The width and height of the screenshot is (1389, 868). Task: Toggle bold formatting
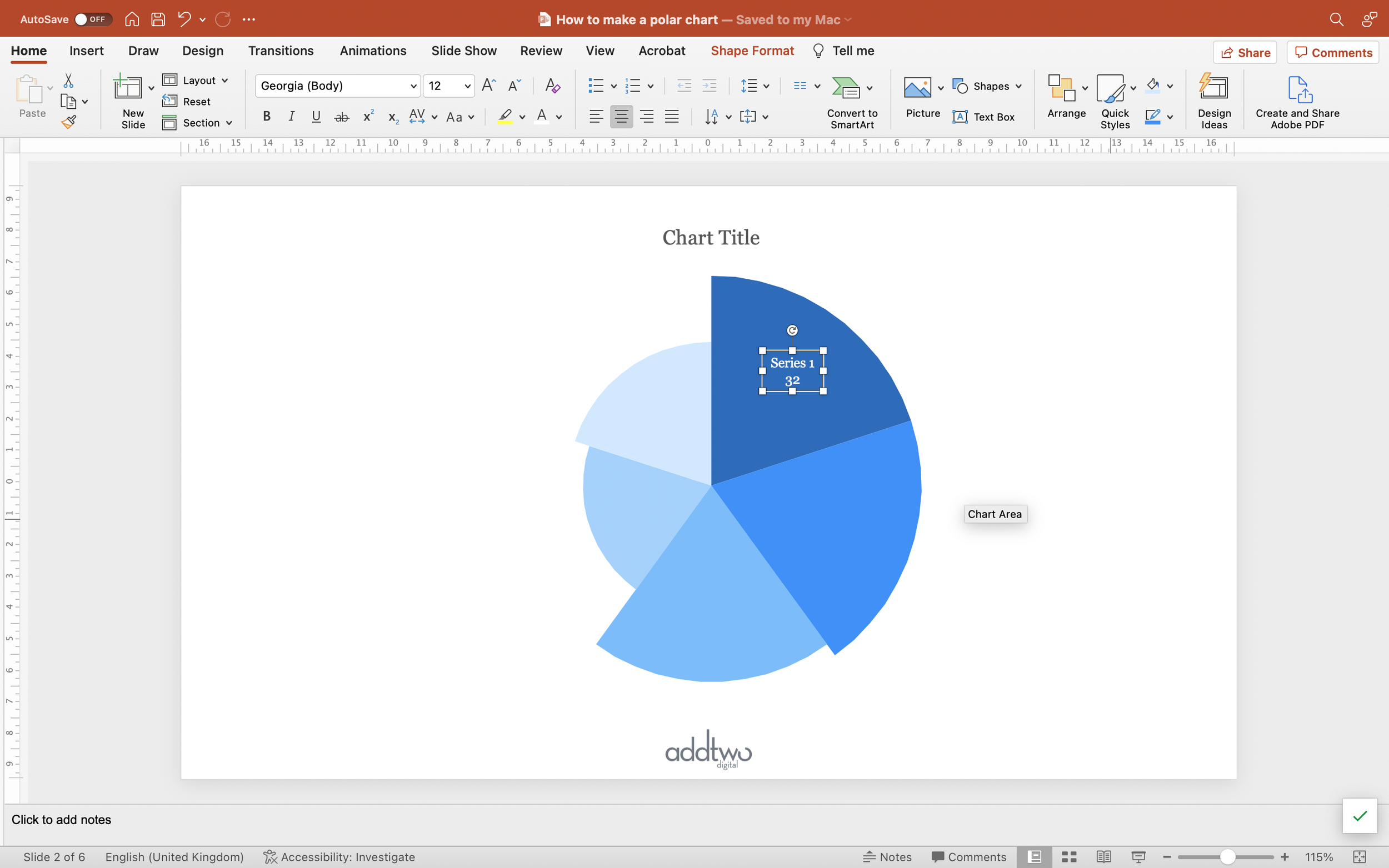point(267,117)
